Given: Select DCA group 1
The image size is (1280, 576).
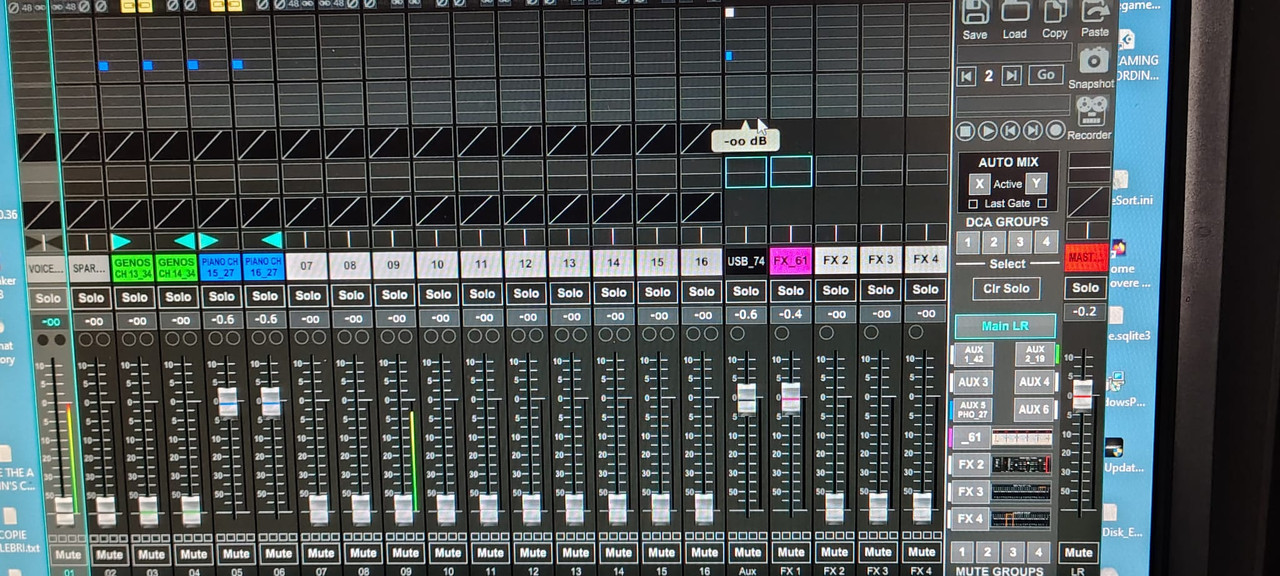Looking at the screenshot, I should (x=967, y=242).
